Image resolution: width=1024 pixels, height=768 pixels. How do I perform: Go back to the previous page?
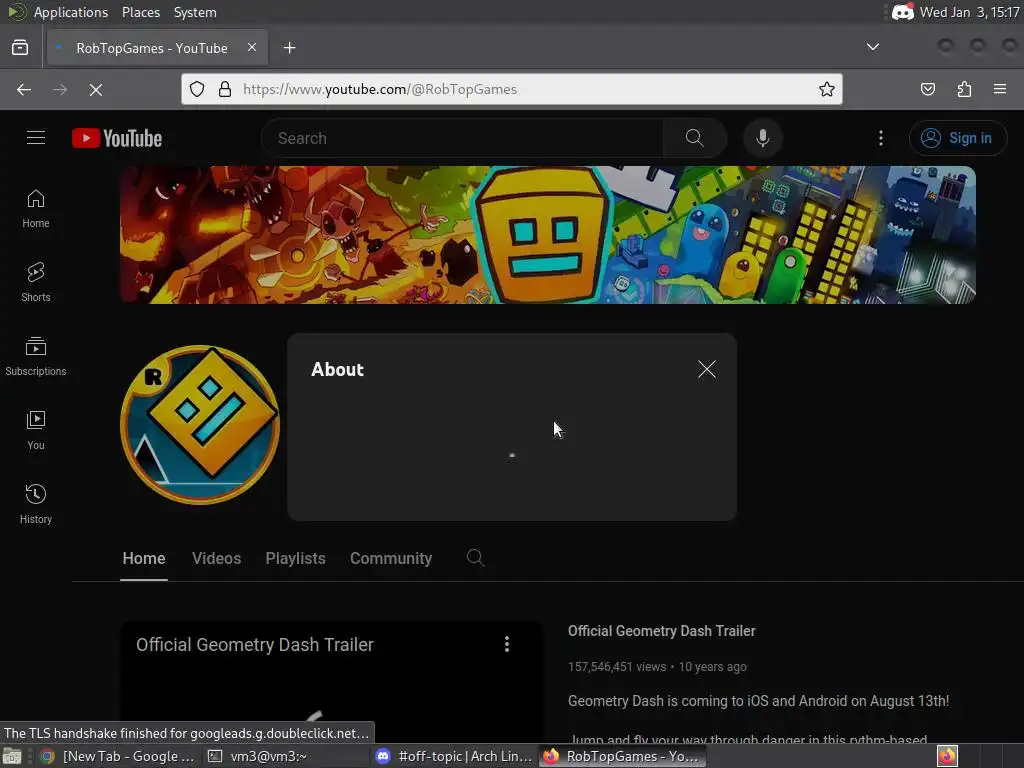click(x=24, y=89)
